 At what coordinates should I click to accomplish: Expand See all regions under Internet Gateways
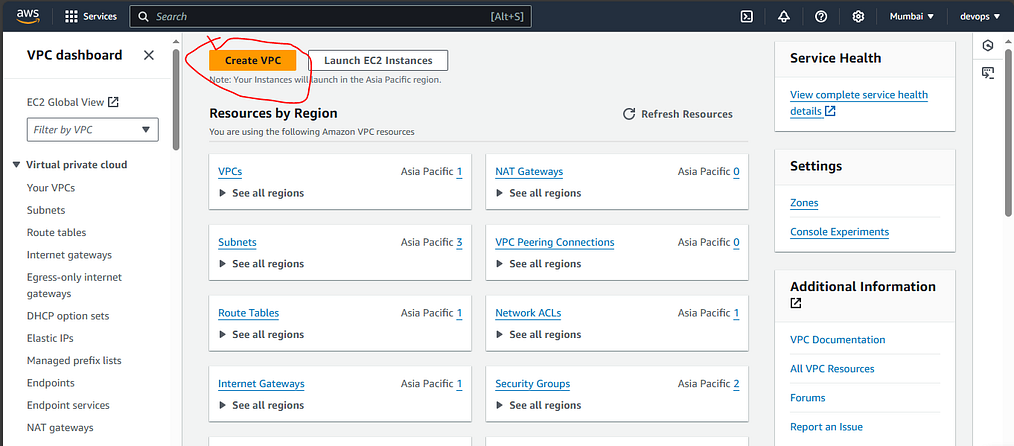click(x=261, y=405)
